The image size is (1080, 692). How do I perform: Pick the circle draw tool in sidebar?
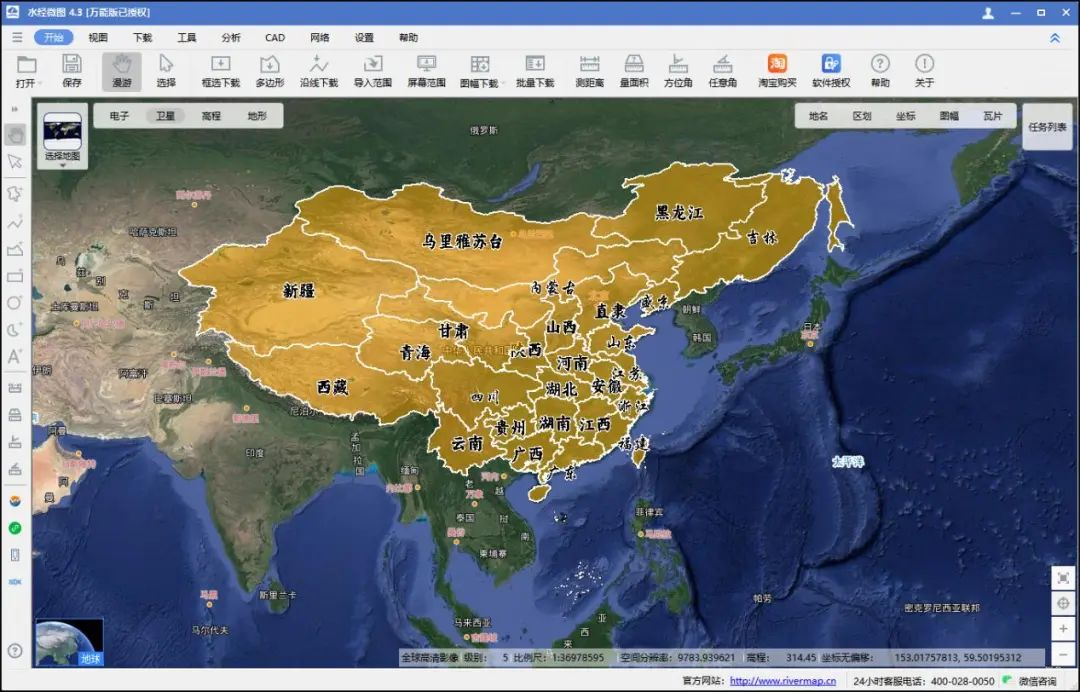click(15, 303)
